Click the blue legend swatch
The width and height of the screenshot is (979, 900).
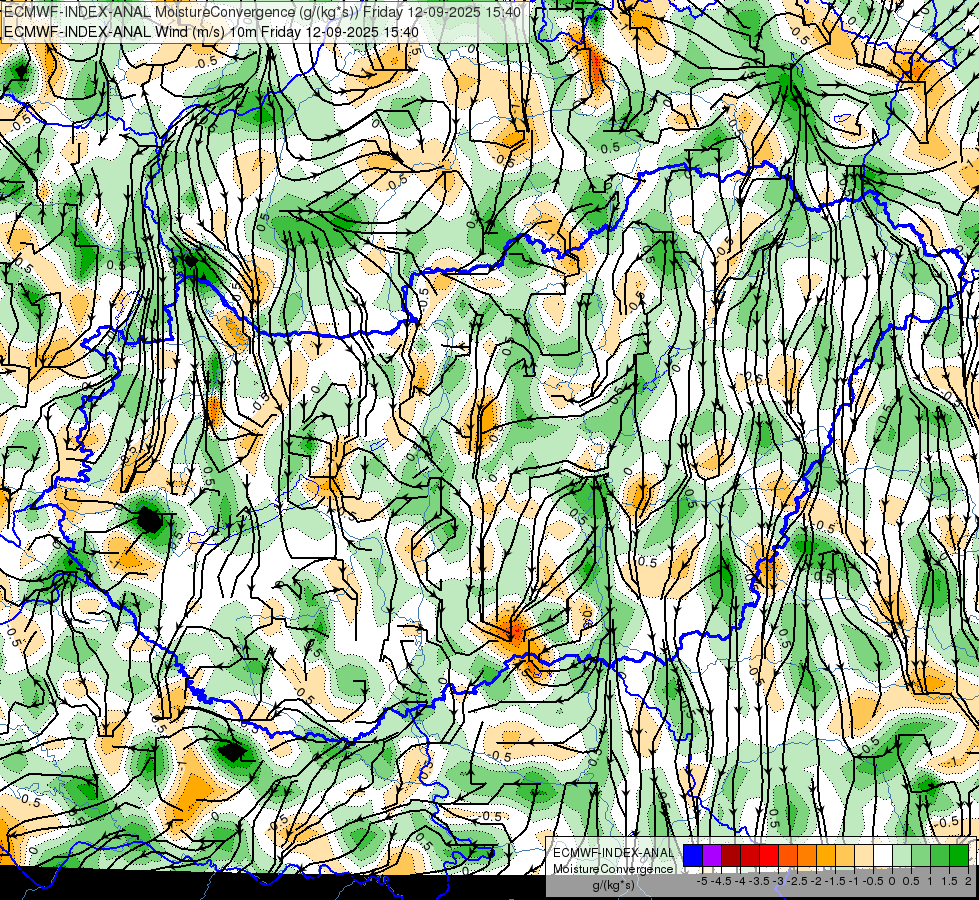693,855
